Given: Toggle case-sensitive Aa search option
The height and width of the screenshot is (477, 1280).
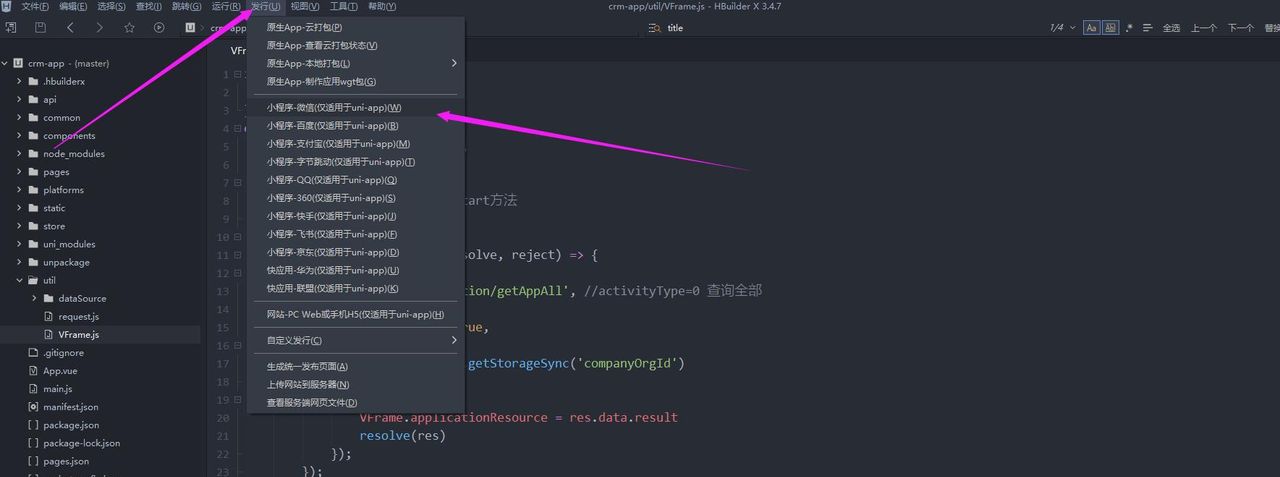Looking at the screenshot, I should [x=1092, y=28].
